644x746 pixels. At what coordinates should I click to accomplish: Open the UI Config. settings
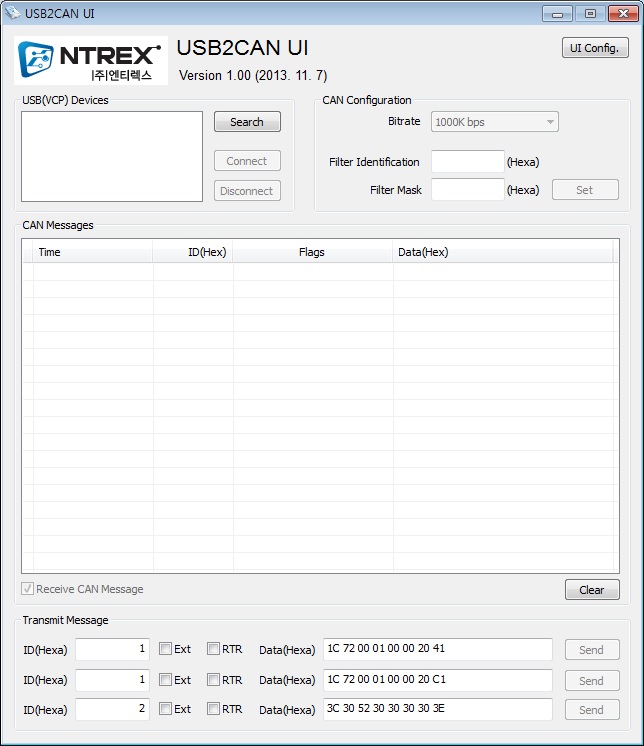(595, 48)
